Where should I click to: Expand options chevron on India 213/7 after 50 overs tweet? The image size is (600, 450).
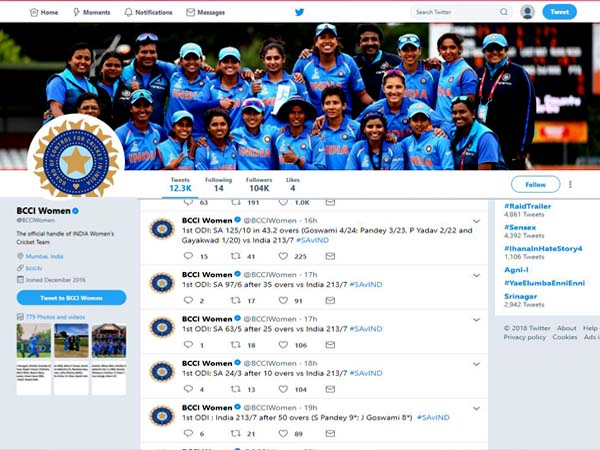click(476, 408)
